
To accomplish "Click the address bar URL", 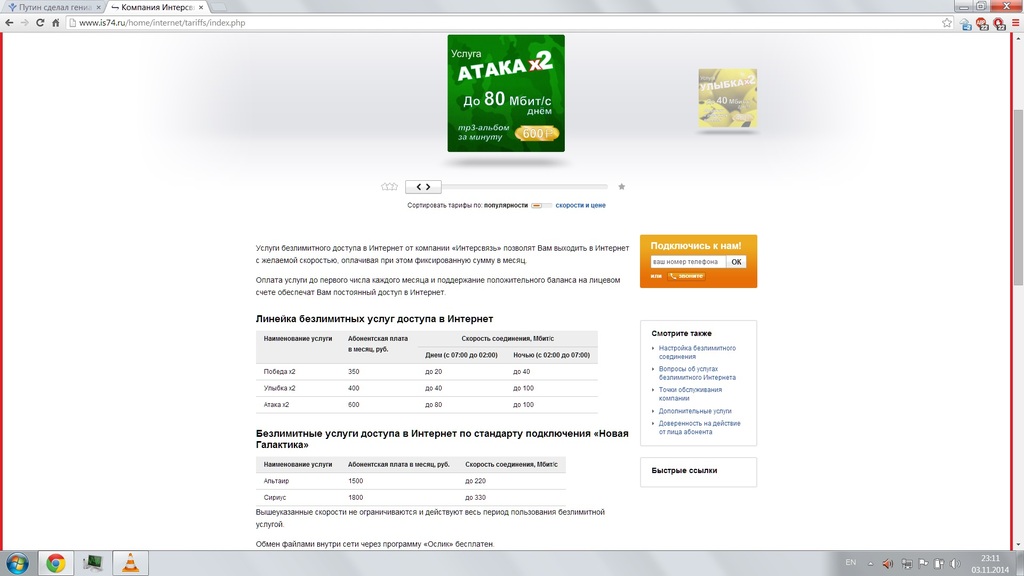I will [162, 23].
